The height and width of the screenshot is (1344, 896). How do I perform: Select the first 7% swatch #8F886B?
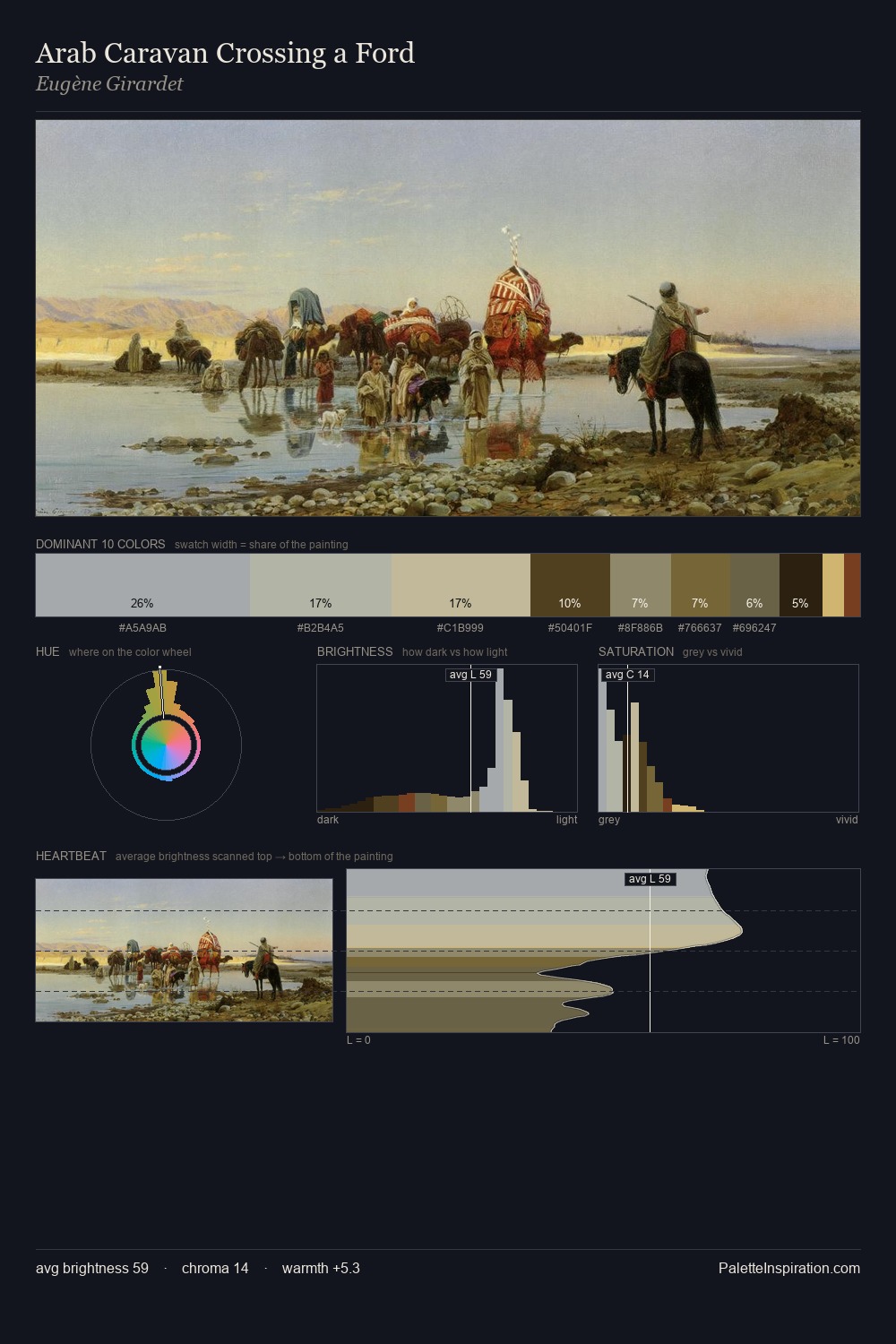click(640, 585)
